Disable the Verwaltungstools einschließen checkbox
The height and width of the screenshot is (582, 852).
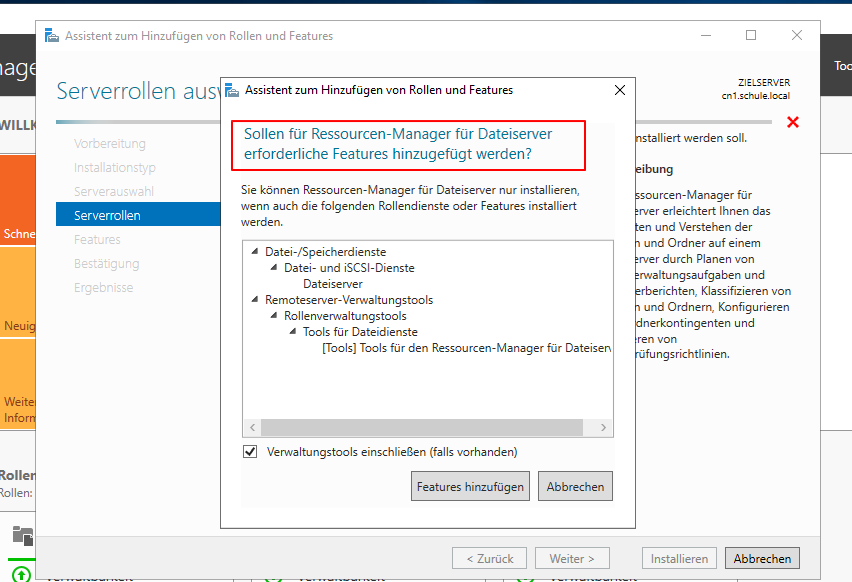(x=249, y=451)
